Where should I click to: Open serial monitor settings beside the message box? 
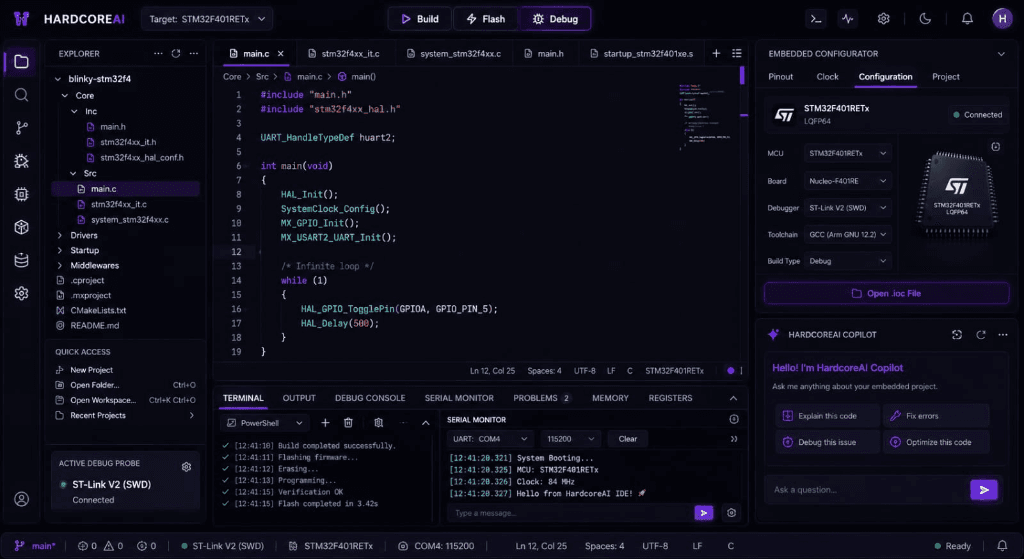click(x=731, y=513)
